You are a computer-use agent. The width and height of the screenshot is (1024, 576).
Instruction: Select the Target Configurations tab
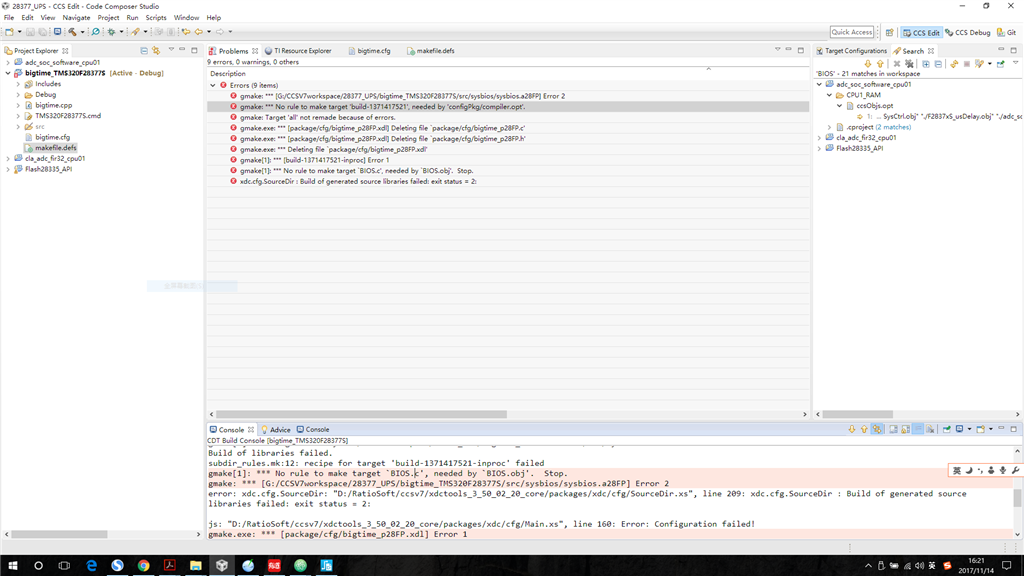tap(852, 50)
